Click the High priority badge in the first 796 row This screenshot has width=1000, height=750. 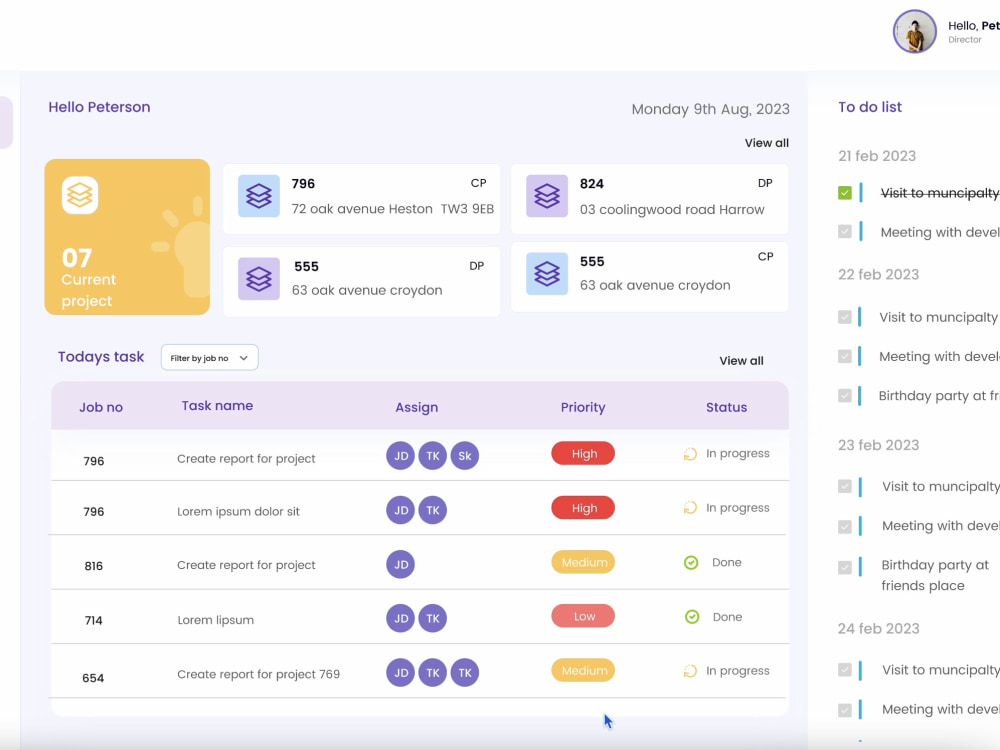click(x=583, y=453)
